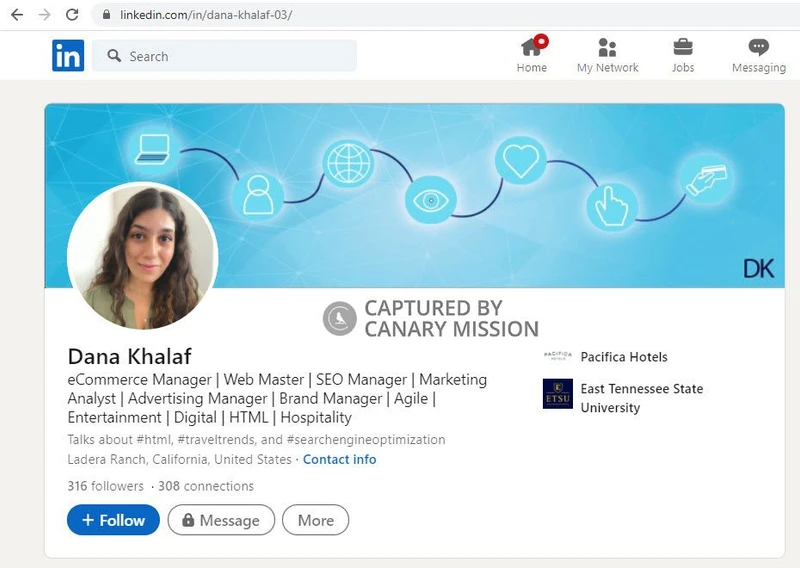This screenshot has width=800, height=568.
Task: Click the blue Follow button
Action: (x=113, y=520)
